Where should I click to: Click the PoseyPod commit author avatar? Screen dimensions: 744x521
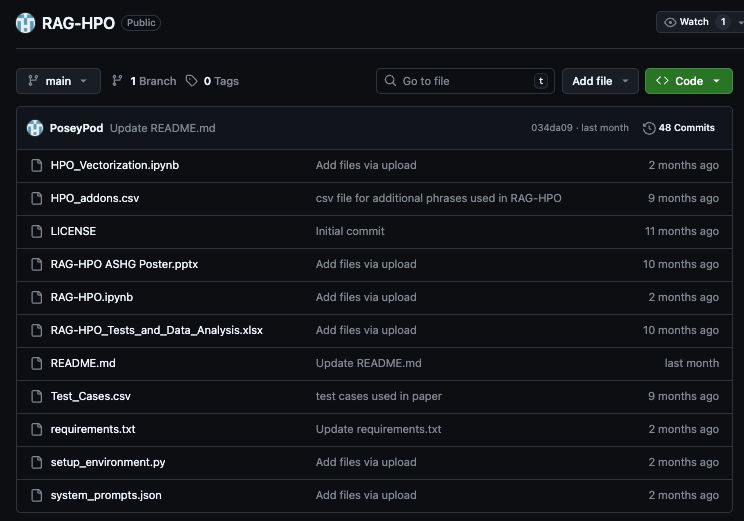[35, 128]
